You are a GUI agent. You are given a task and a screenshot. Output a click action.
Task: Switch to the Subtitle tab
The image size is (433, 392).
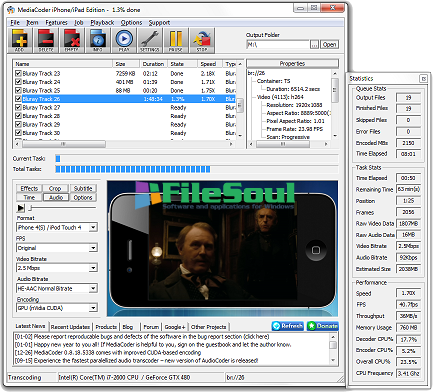(x=83, y=188)
